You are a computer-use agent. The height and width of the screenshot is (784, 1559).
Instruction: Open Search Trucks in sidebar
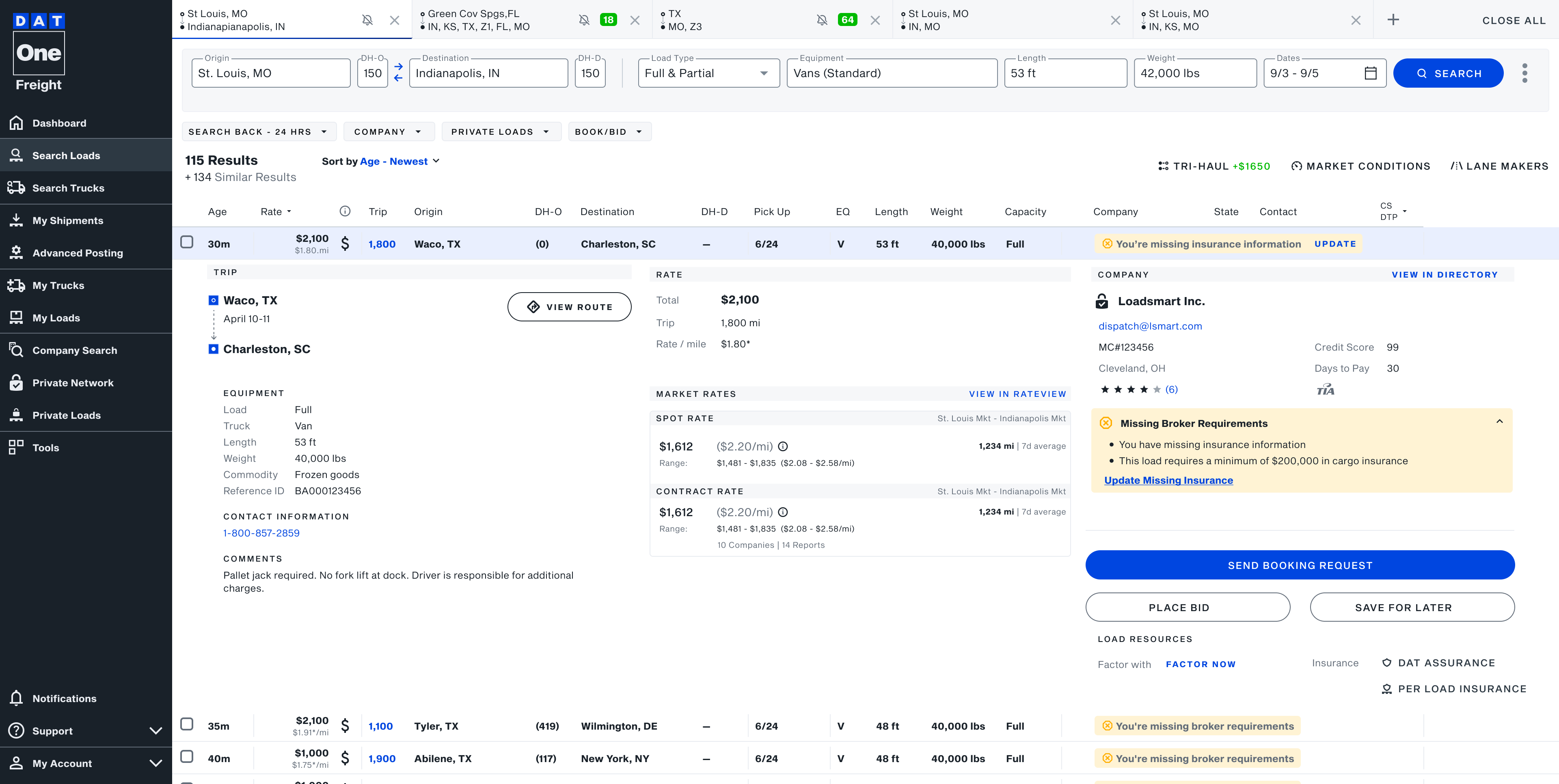[x=68, y=188]
